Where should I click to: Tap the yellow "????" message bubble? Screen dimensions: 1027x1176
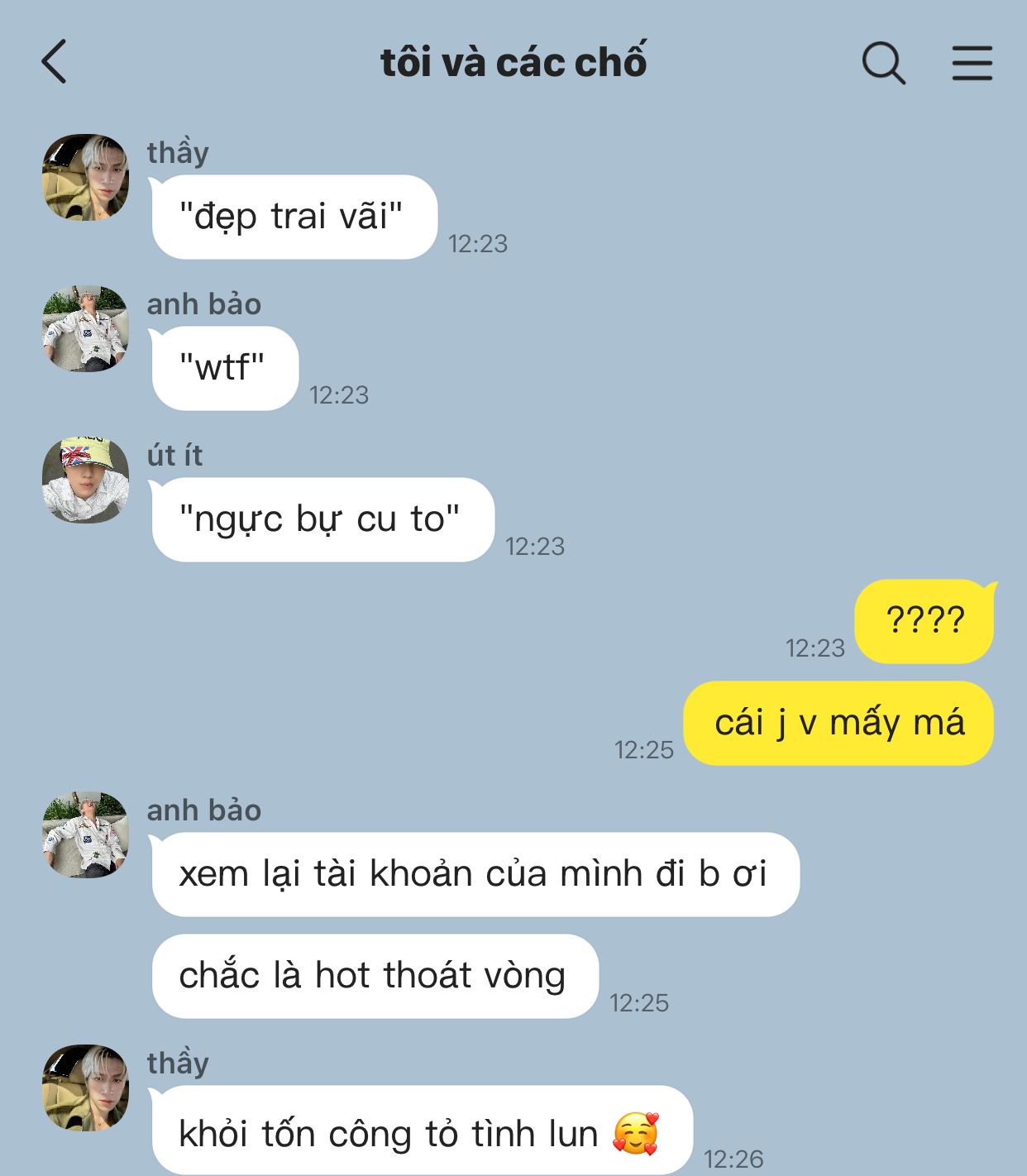(925, 621)
